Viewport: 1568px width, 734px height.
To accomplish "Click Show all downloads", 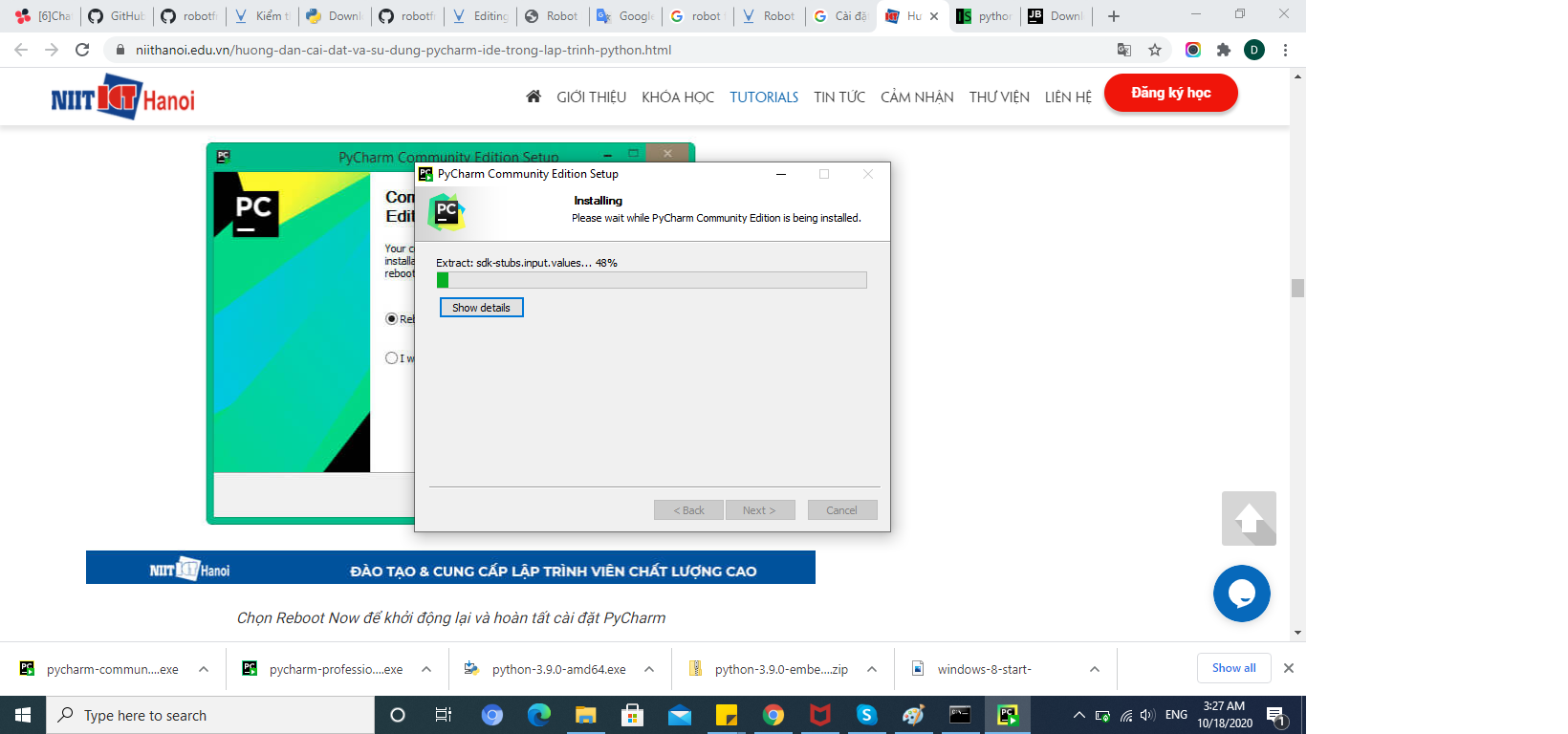I will (1234, 668).
